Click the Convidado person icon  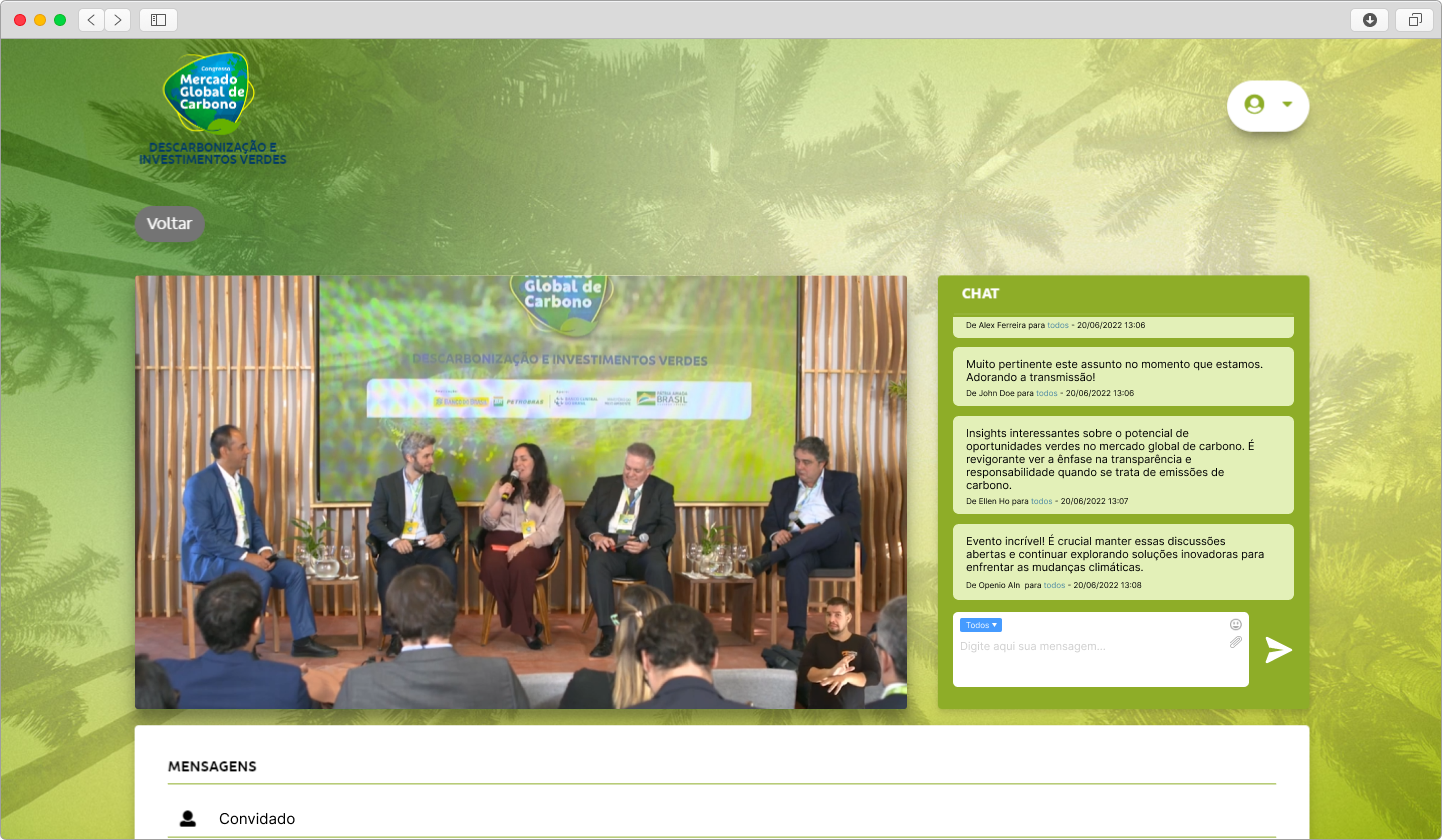pos(188,818)
